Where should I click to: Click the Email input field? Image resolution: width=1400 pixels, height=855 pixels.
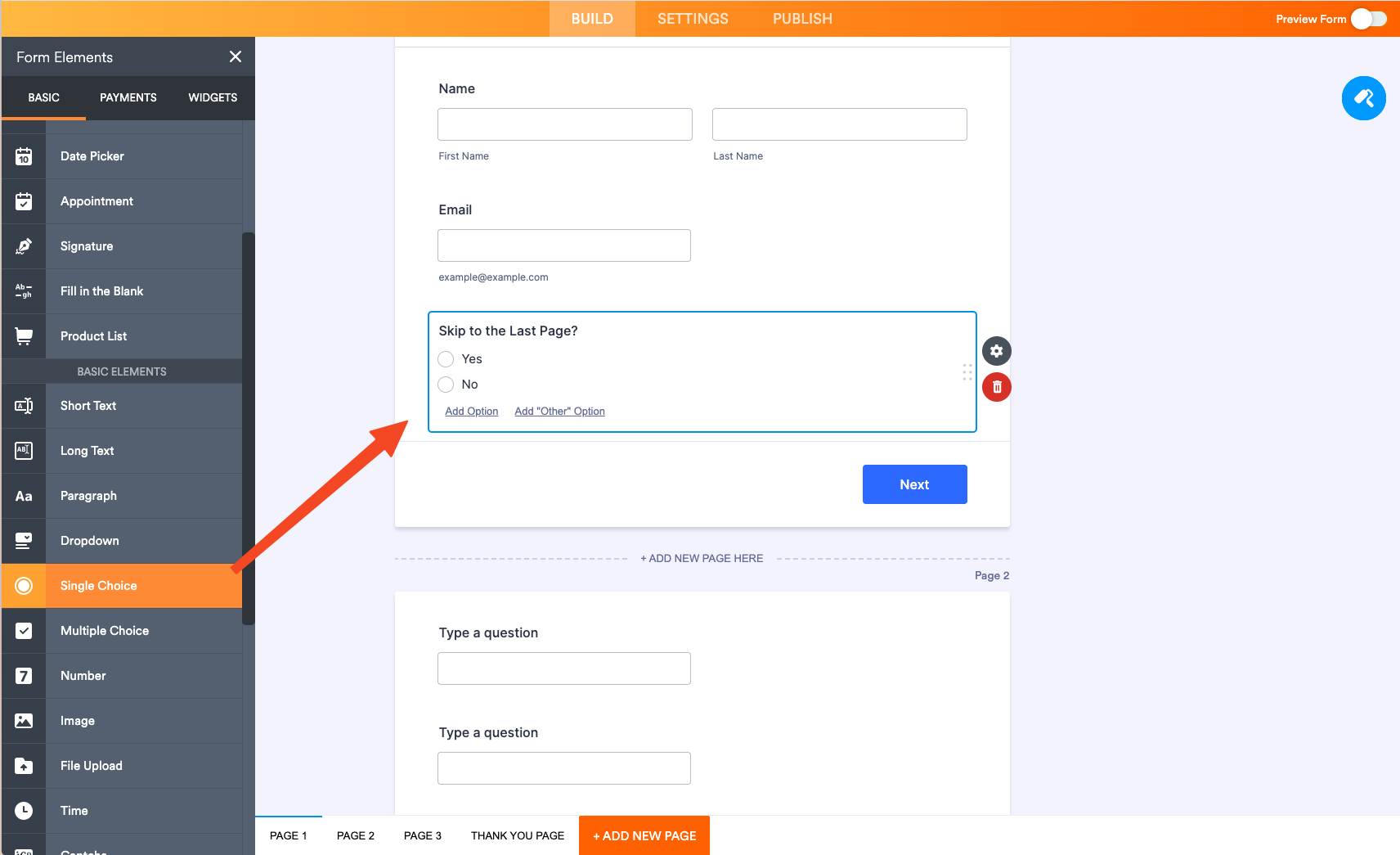(x=564, y=245)
